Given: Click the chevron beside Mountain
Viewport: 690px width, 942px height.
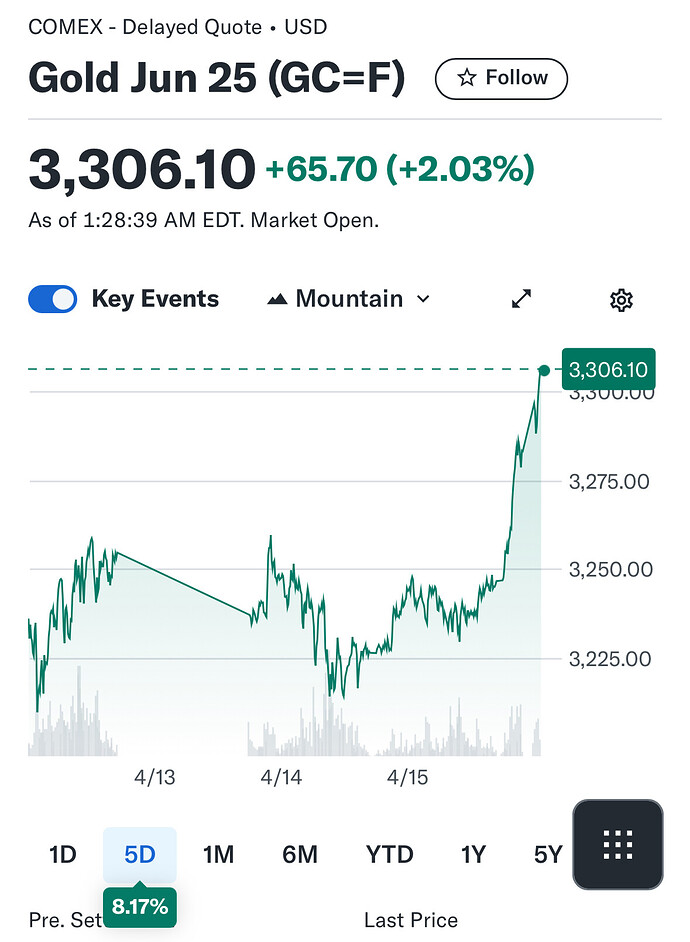Looking at the screenshot, I should (x=423, y=299).
